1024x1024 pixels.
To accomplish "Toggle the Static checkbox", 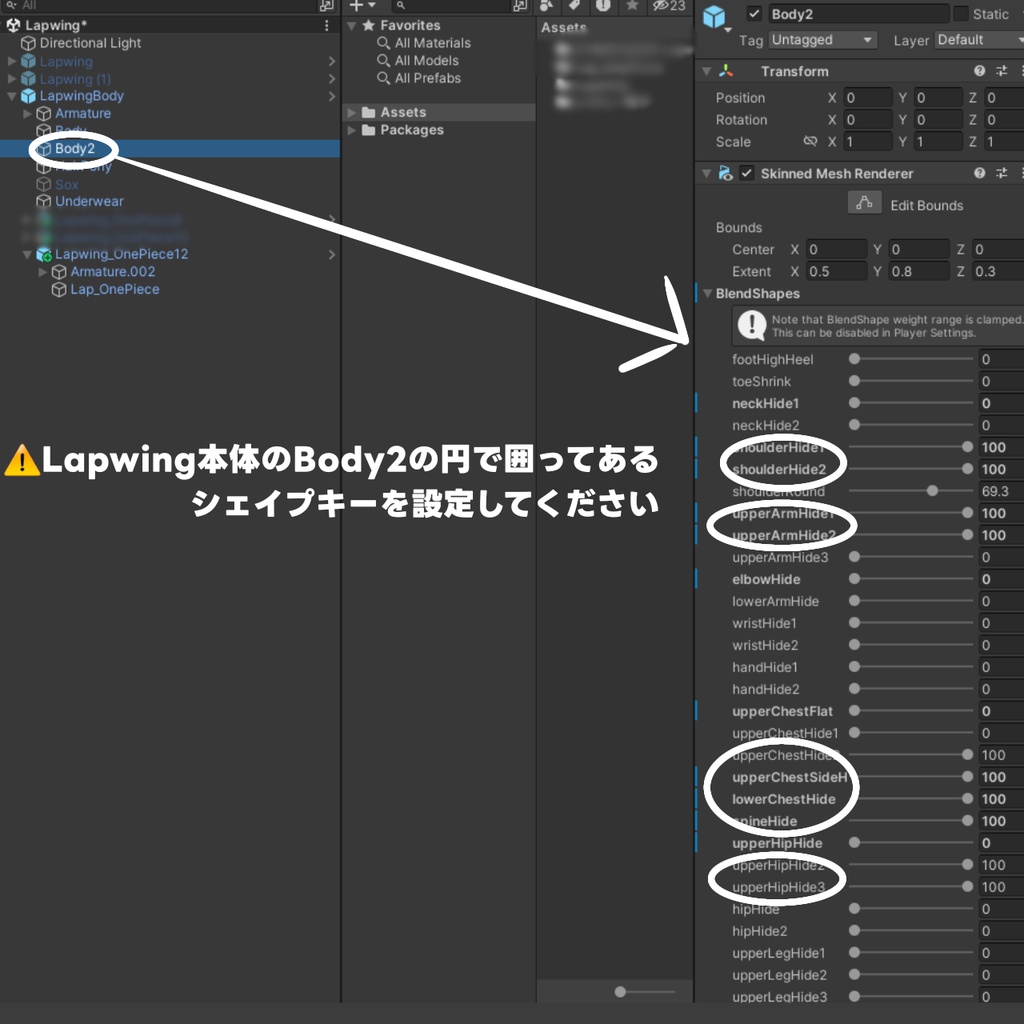I will coord(961,14).
